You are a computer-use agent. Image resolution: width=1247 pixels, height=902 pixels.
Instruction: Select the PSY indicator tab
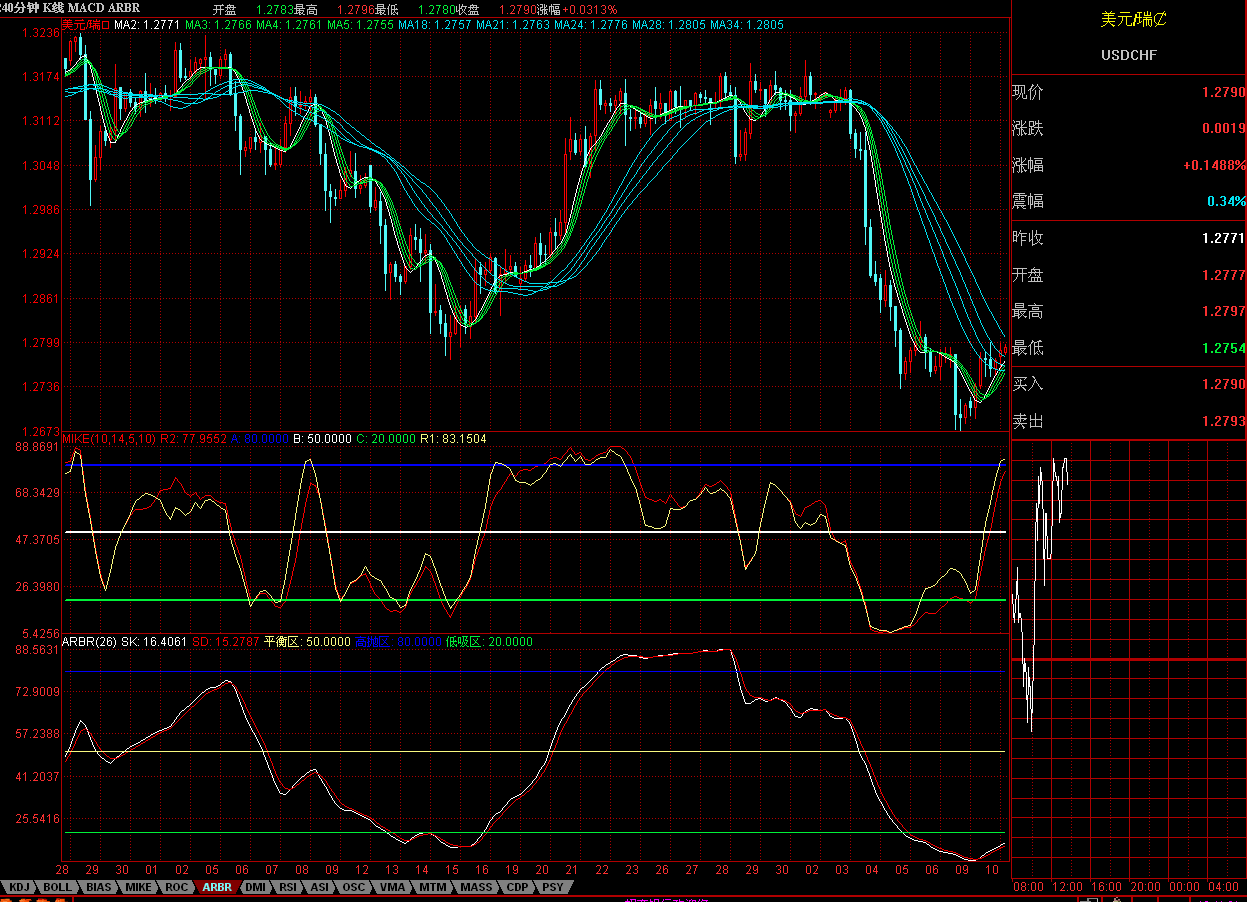[552, 887]
